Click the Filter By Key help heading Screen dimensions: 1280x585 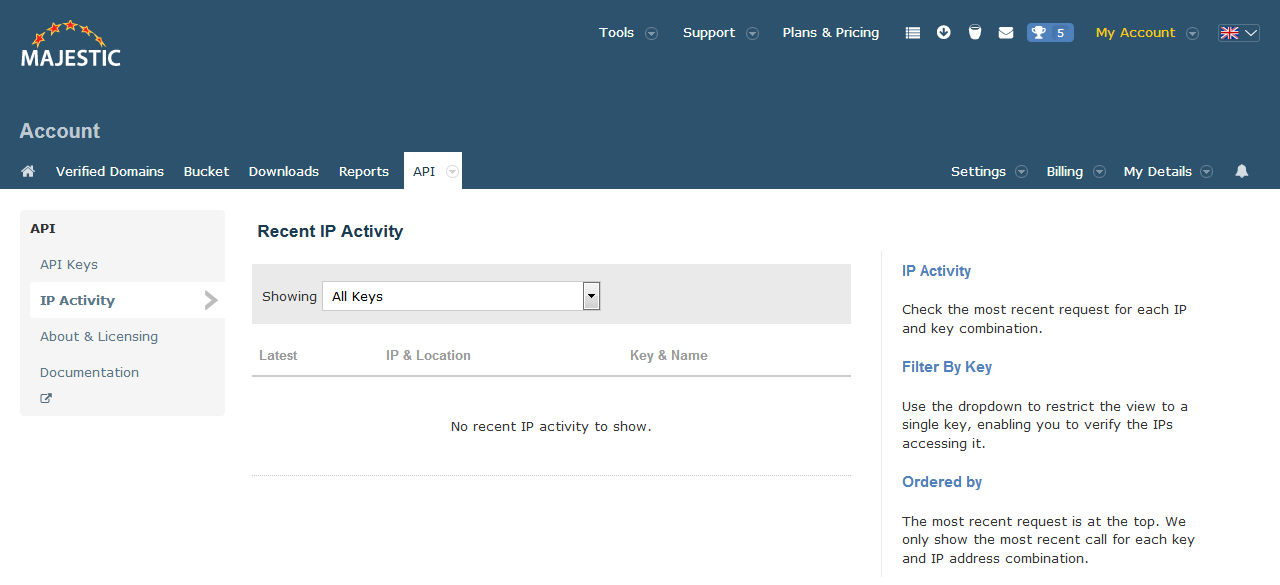(x=947, y=367)
